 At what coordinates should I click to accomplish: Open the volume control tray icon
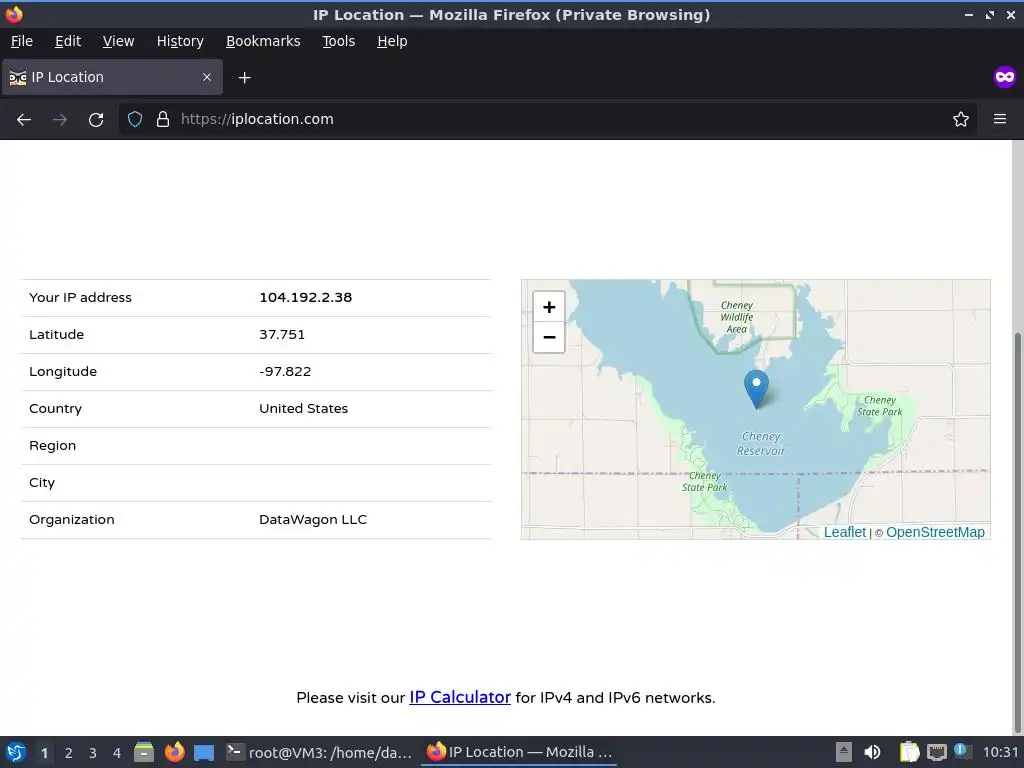[872, 752]
